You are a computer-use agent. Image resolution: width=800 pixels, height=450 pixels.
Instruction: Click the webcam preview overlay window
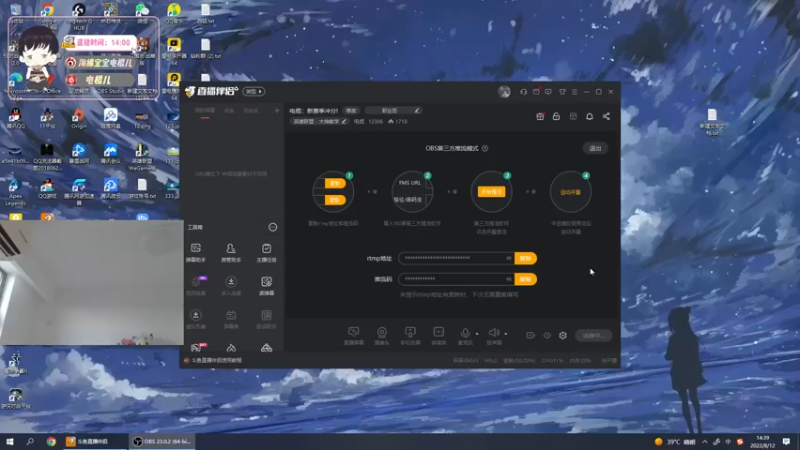(x=92, y=283)
